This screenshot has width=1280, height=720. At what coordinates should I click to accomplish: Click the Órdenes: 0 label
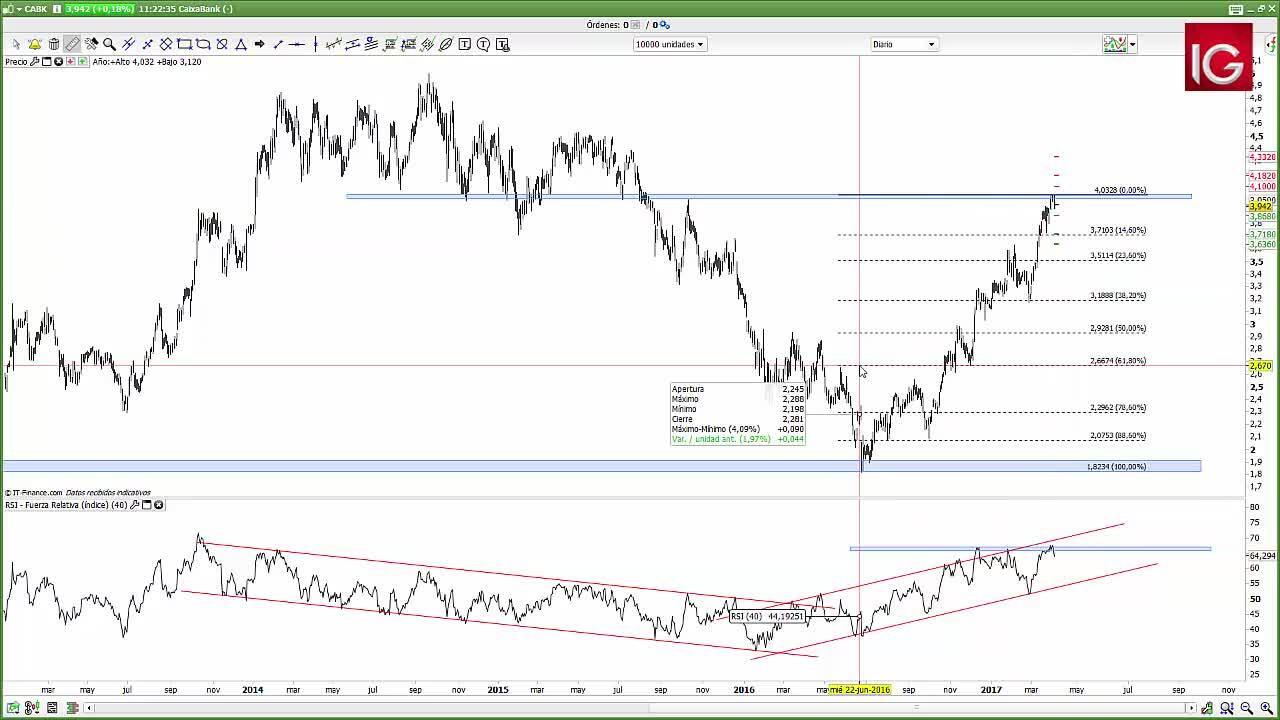(x=607, y=25)
